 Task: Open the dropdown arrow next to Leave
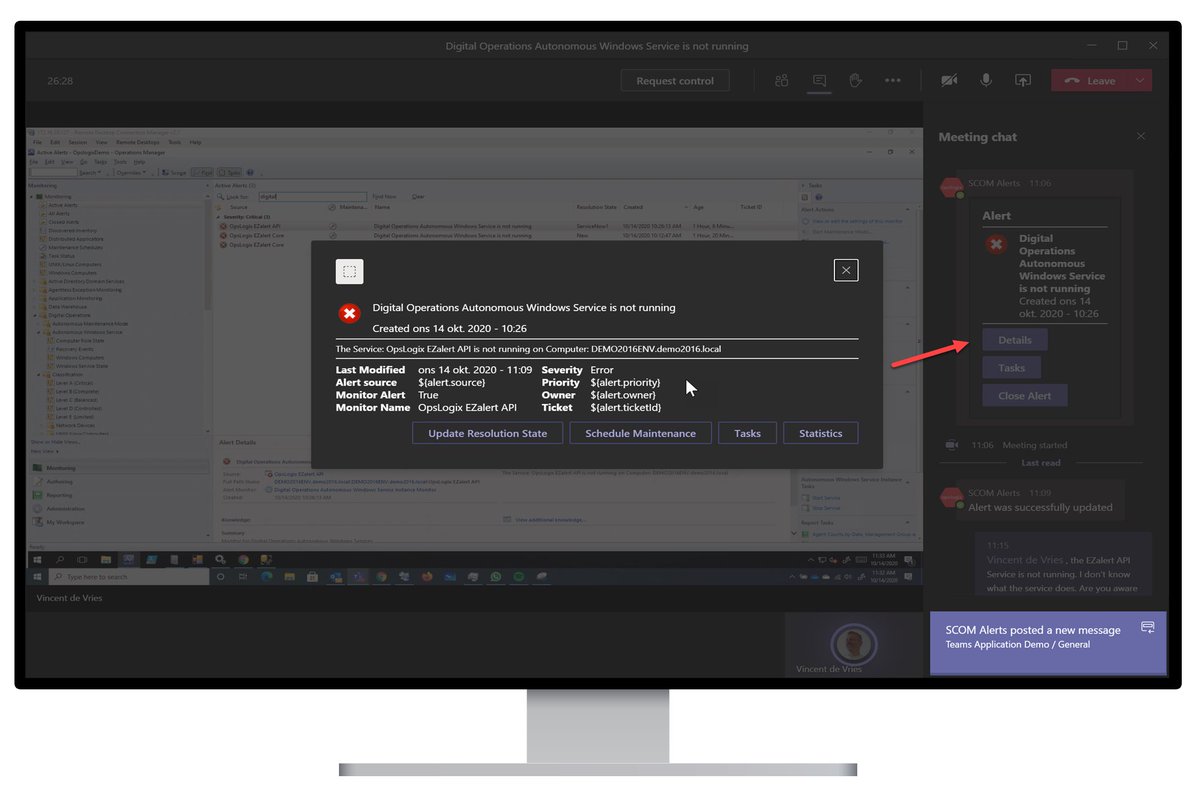pyautogui.click(x=1140, y=81)
